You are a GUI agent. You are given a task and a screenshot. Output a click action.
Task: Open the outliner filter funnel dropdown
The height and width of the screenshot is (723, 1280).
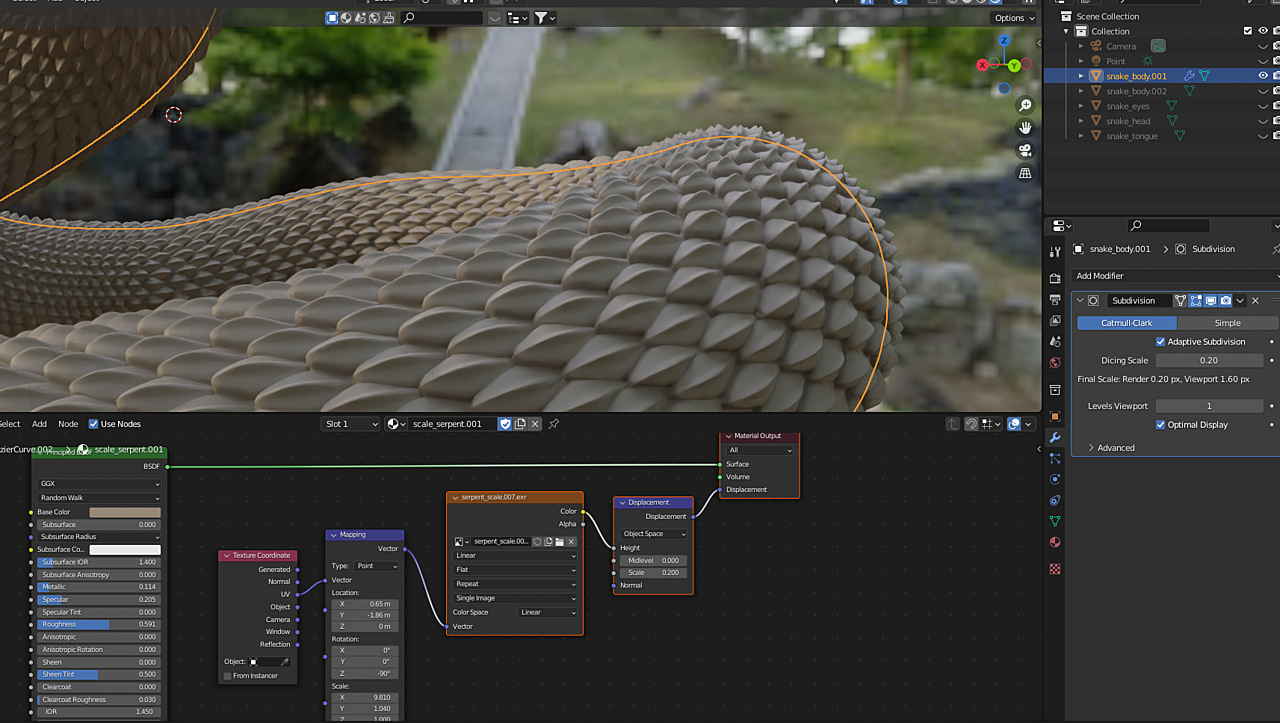click(545, 18)
